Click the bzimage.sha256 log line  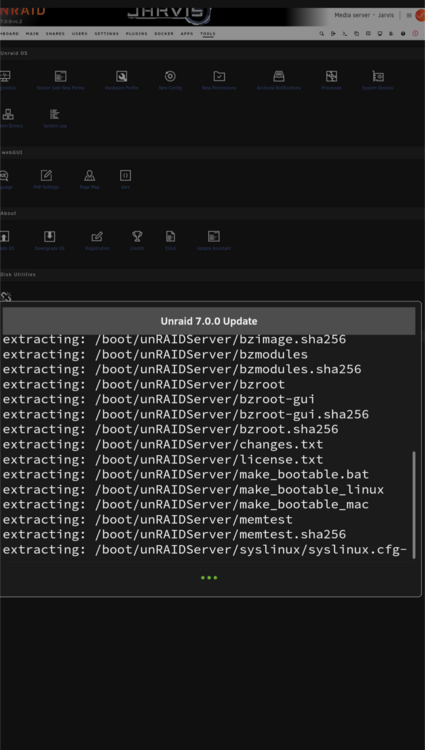click(174, 340)
